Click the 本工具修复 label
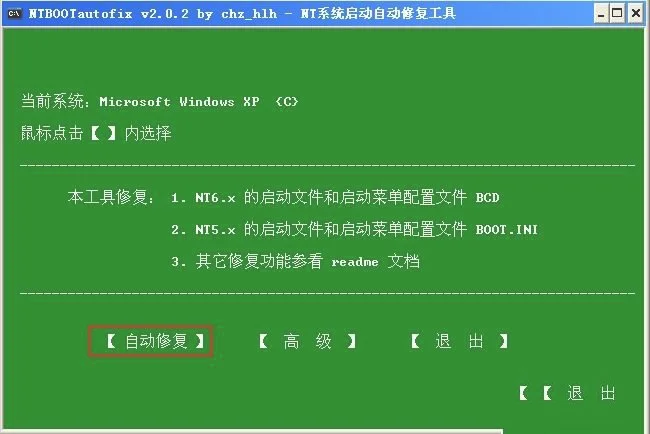Image resolution: width=650 pixels, height=434 pixels. tap(111, 197)
